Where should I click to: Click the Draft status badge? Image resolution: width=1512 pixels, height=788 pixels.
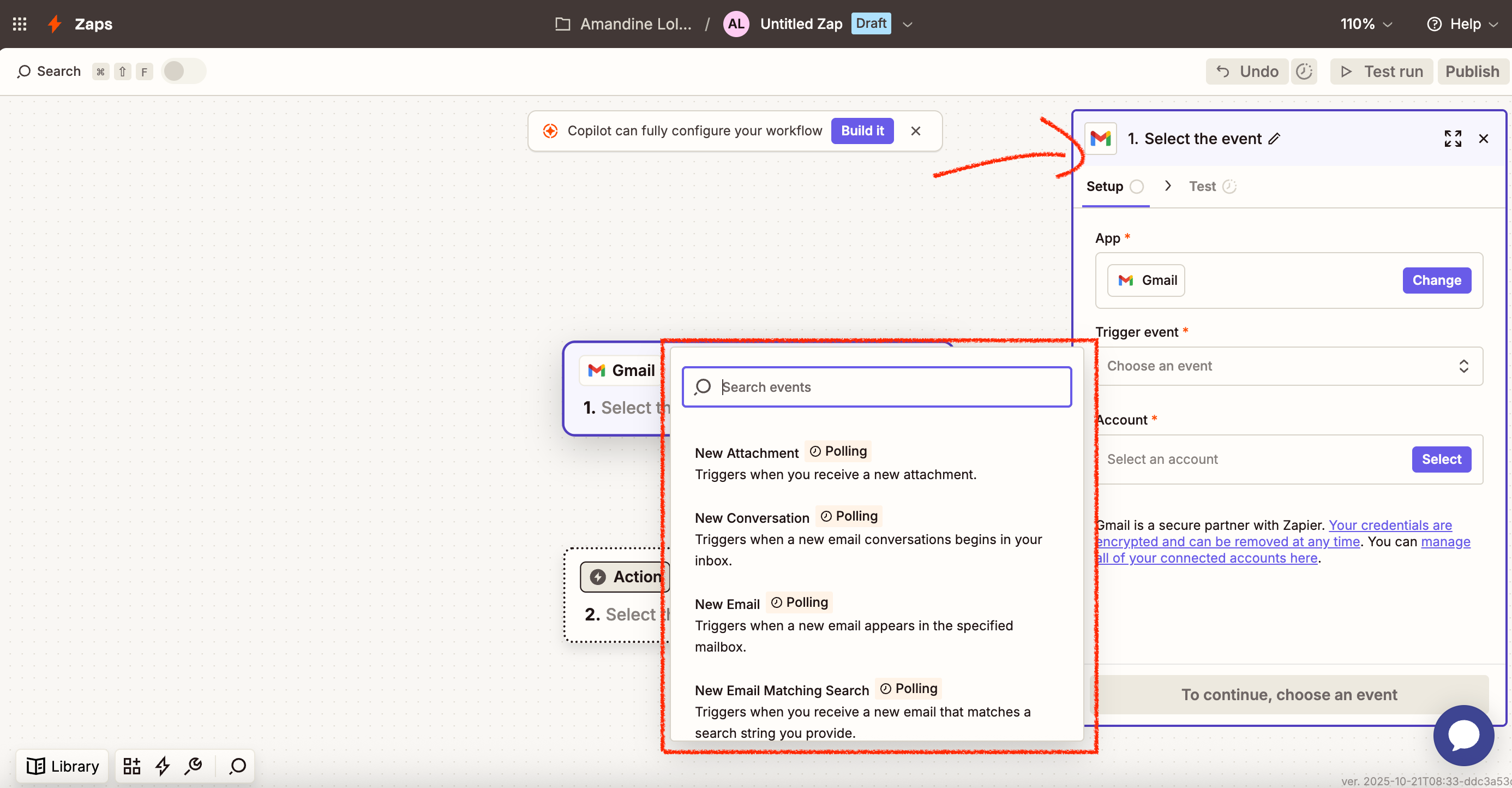click(871, 23)
